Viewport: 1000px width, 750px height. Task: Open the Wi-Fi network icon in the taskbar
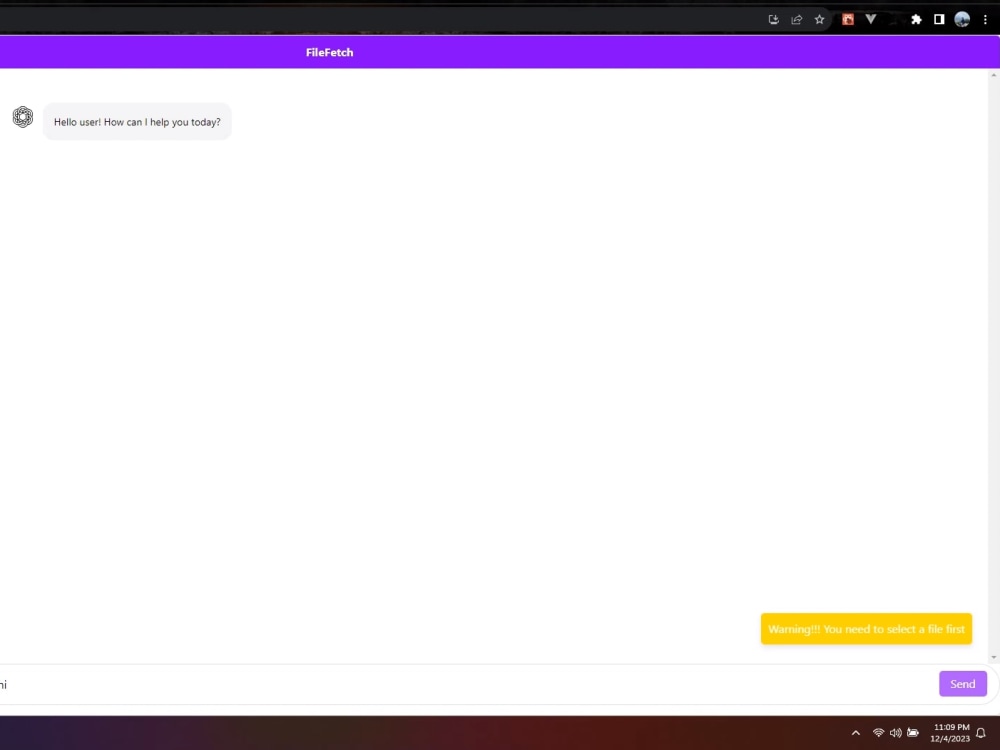click(878, 733)
